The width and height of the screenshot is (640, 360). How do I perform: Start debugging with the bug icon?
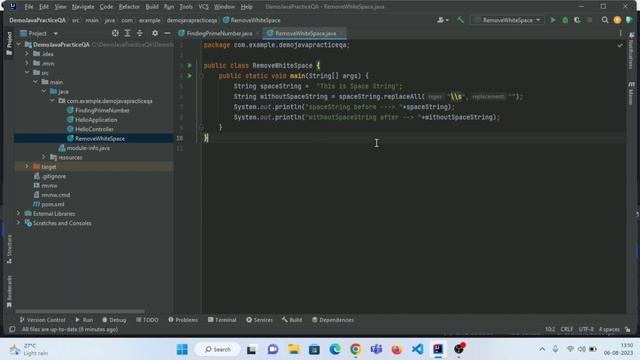[565, 20]
